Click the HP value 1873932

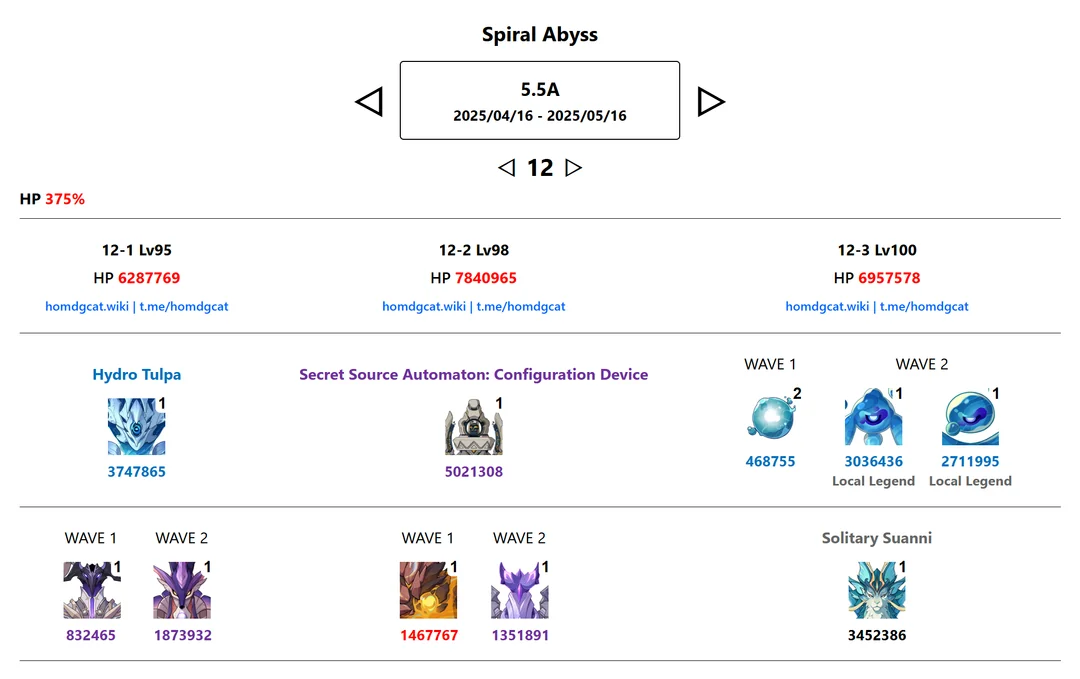coord(183,636)
